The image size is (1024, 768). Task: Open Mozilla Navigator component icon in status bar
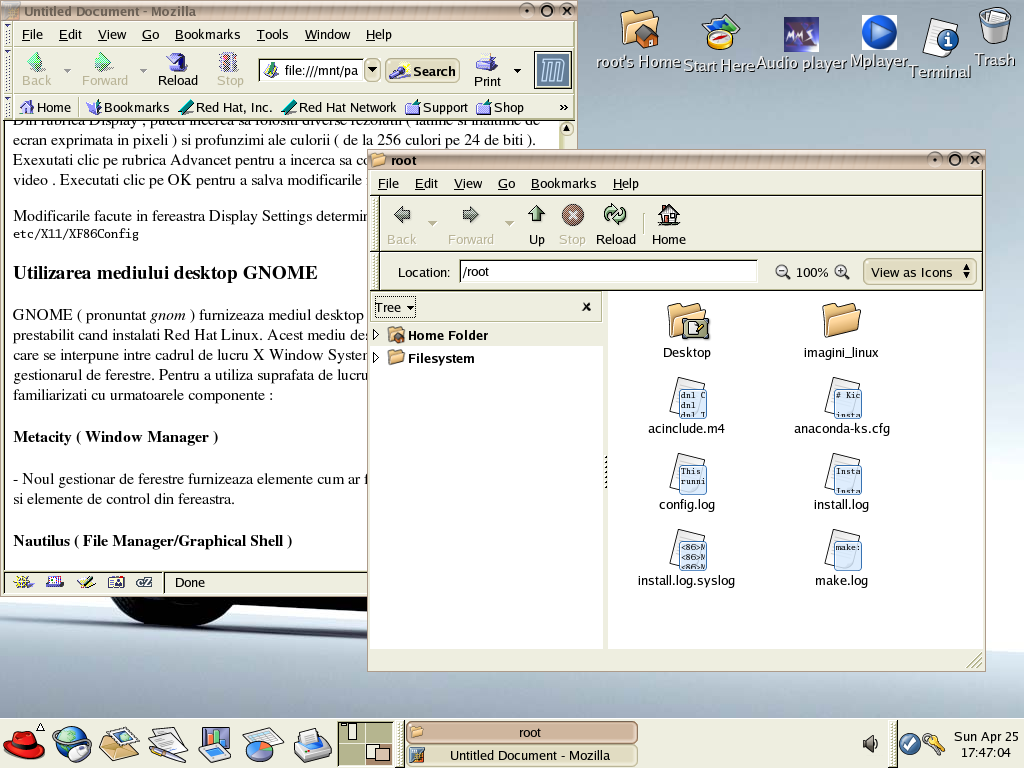(x=23, y=582)
